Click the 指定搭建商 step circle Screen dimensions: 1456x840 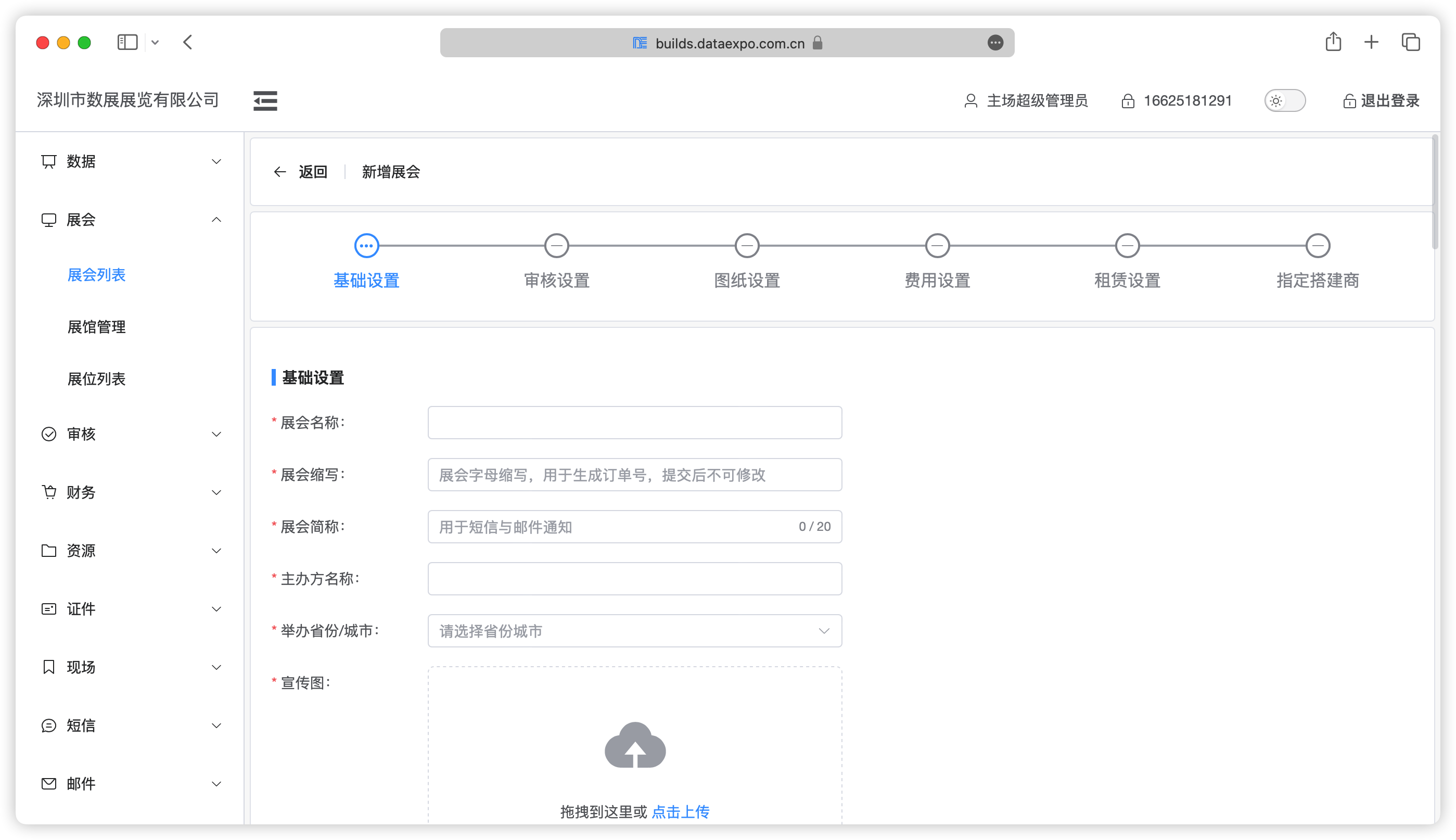click(1318, 246)
